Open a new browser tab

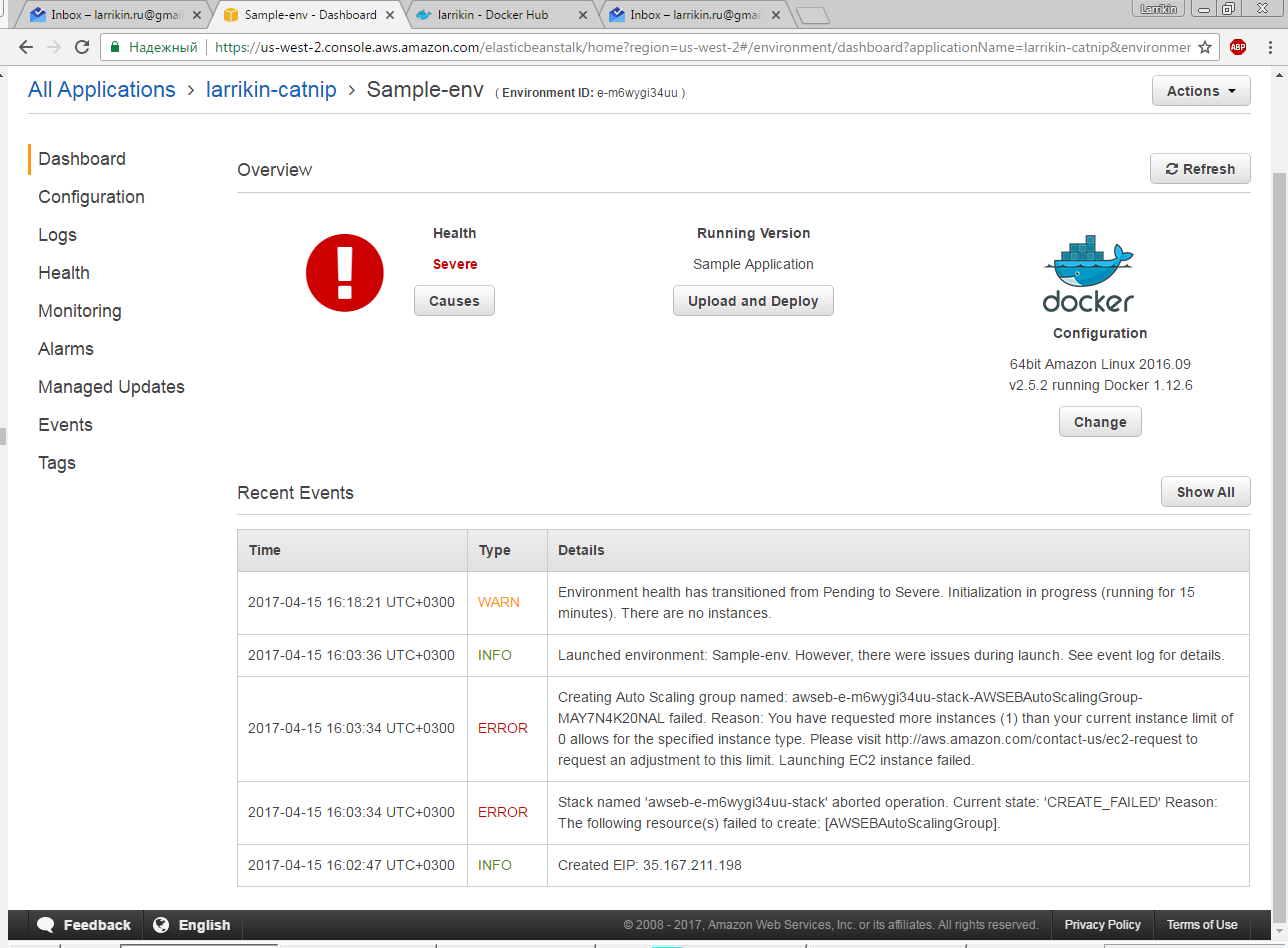(812, 15)
